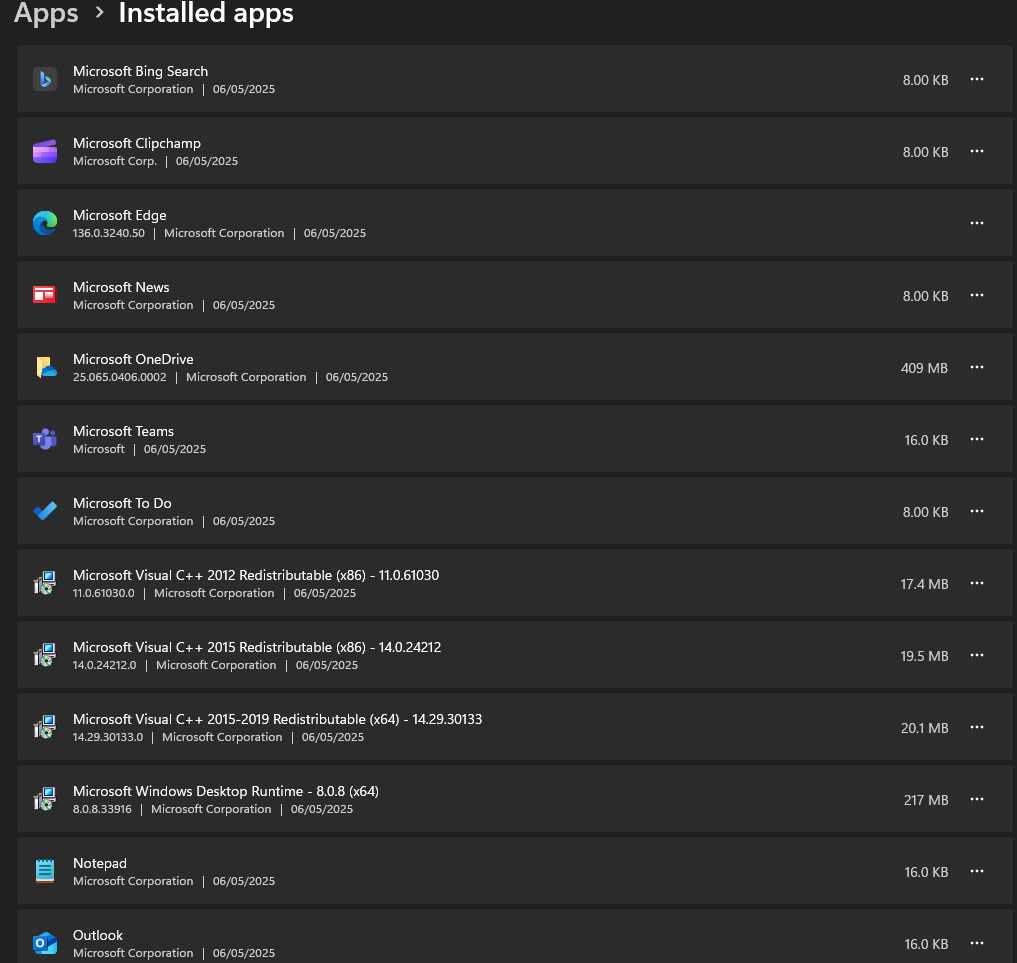Click the 217 MB size of Desktop Runtime
The image size is (1017, 963).
(x=926, y=800)
